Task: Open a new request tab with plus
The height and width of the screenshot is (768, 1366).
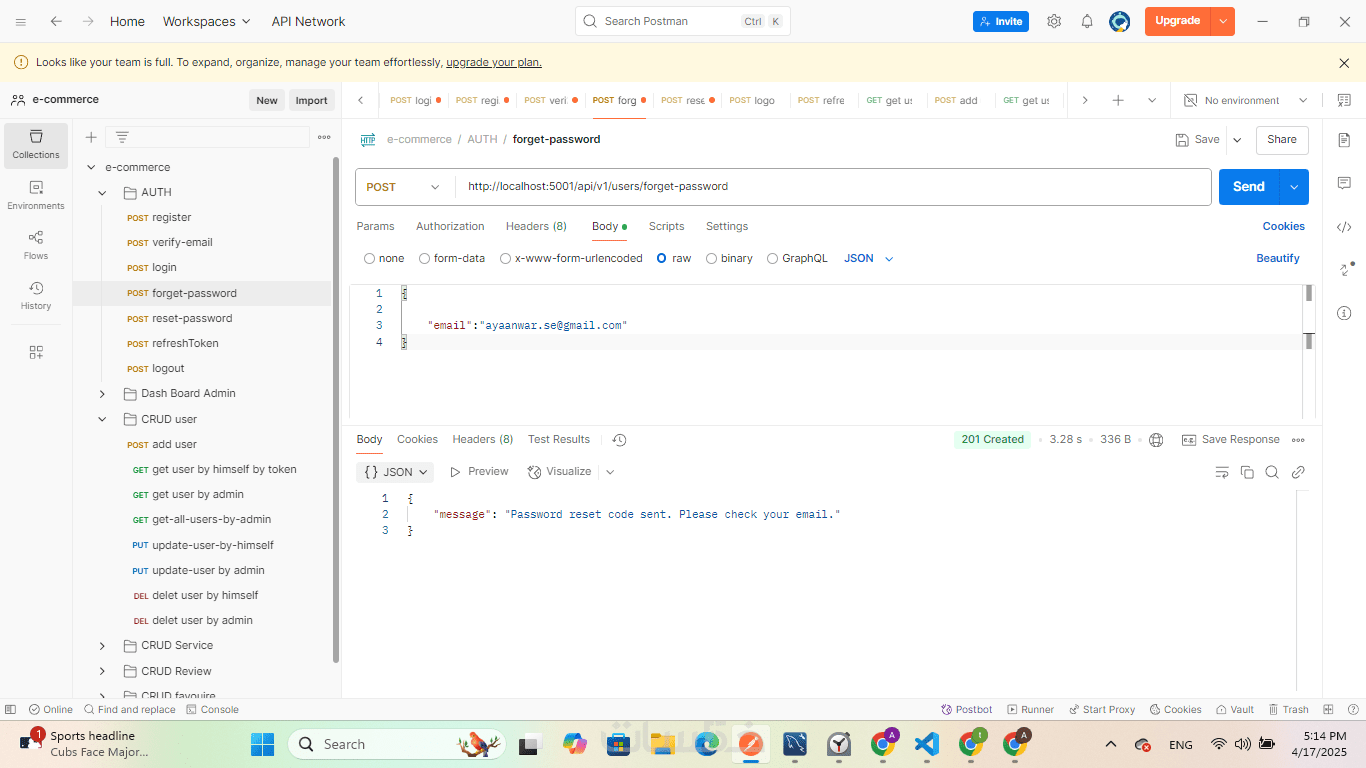Action: pyautogui.click(x=1118, y=100)
